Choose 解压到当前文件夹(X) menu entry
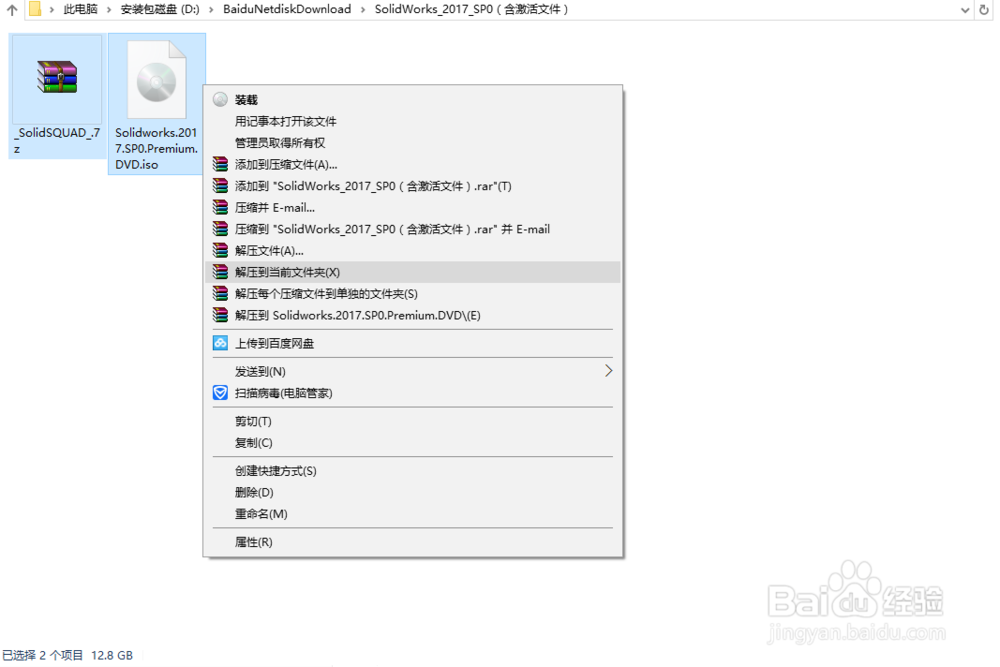1000x667 pixels. click(413, 272)
